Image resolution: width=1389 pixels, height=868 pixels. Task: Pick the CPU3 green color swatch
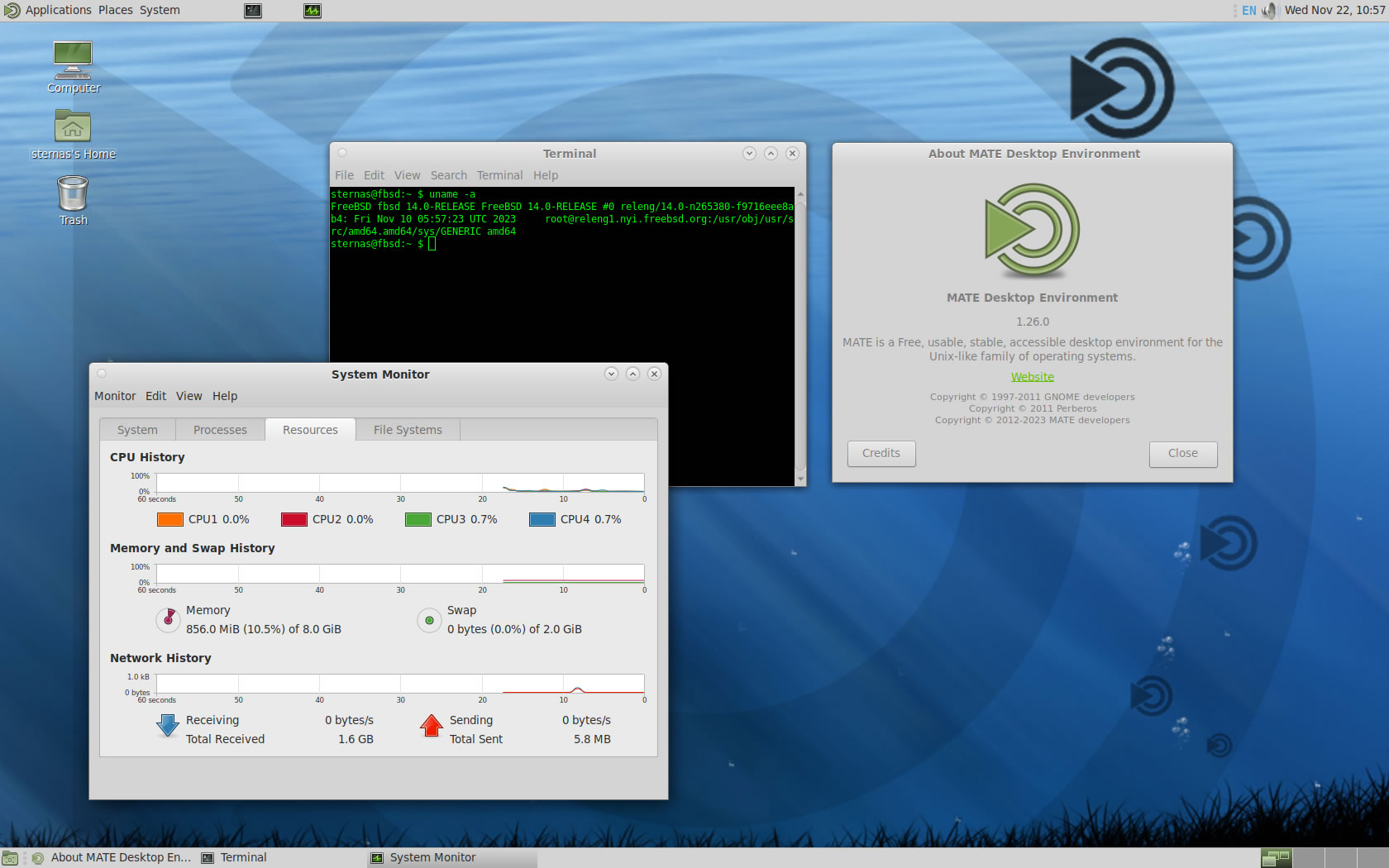418,519
